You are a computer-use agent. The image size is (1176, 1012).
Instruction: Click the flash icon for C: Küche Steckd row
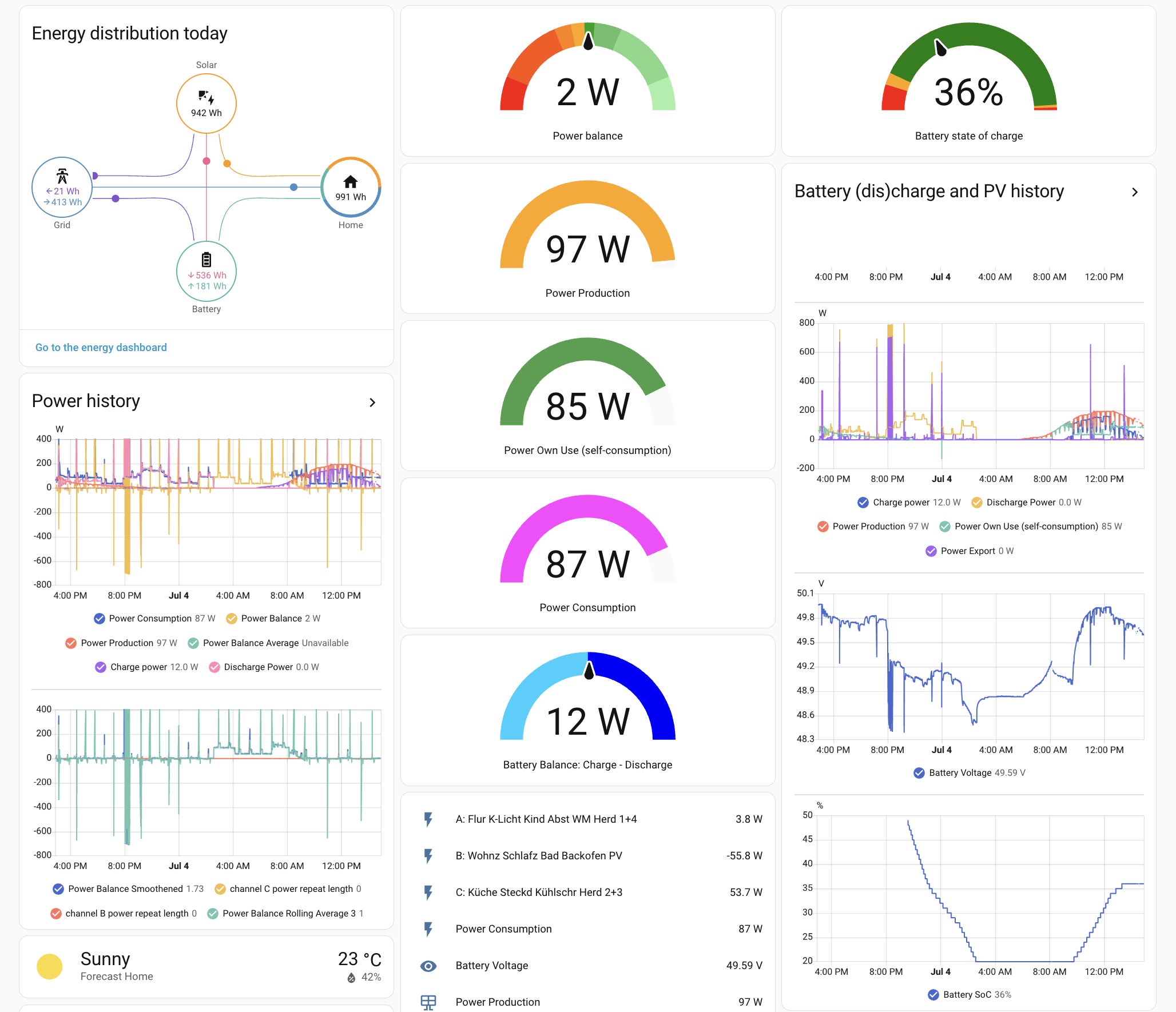tap(428, 893)
